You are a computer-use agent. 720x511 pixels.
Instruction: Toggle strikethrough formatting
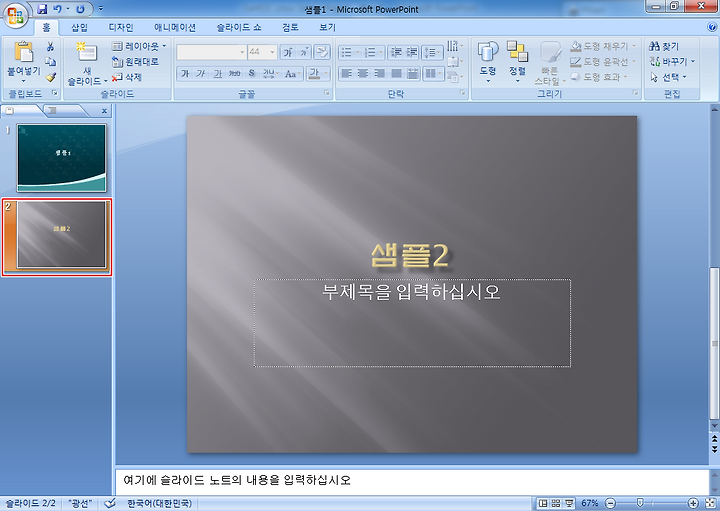234,73
